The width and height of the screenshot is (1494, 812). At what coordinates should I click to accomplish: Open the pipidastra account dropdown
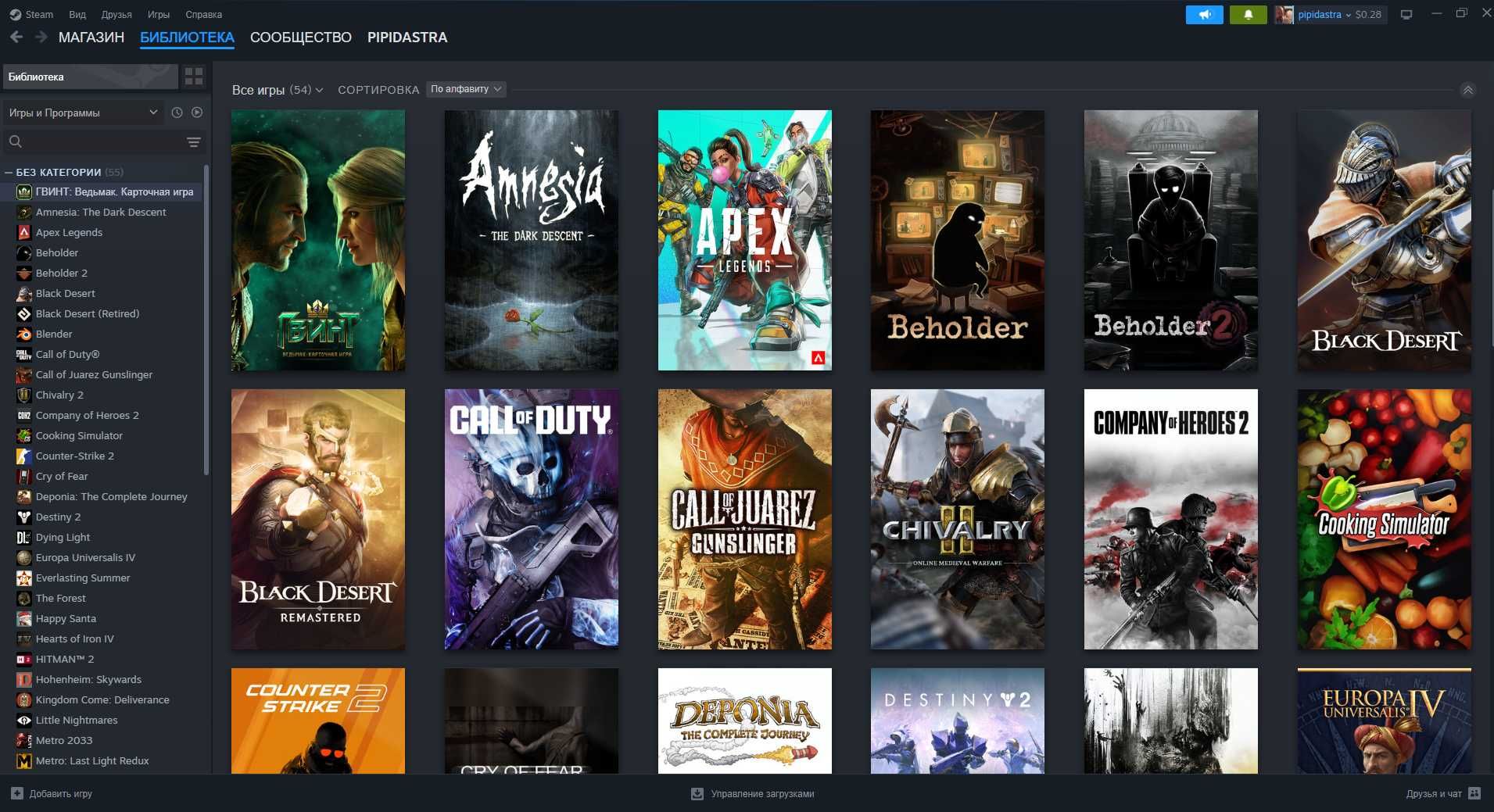point(1324,14)
